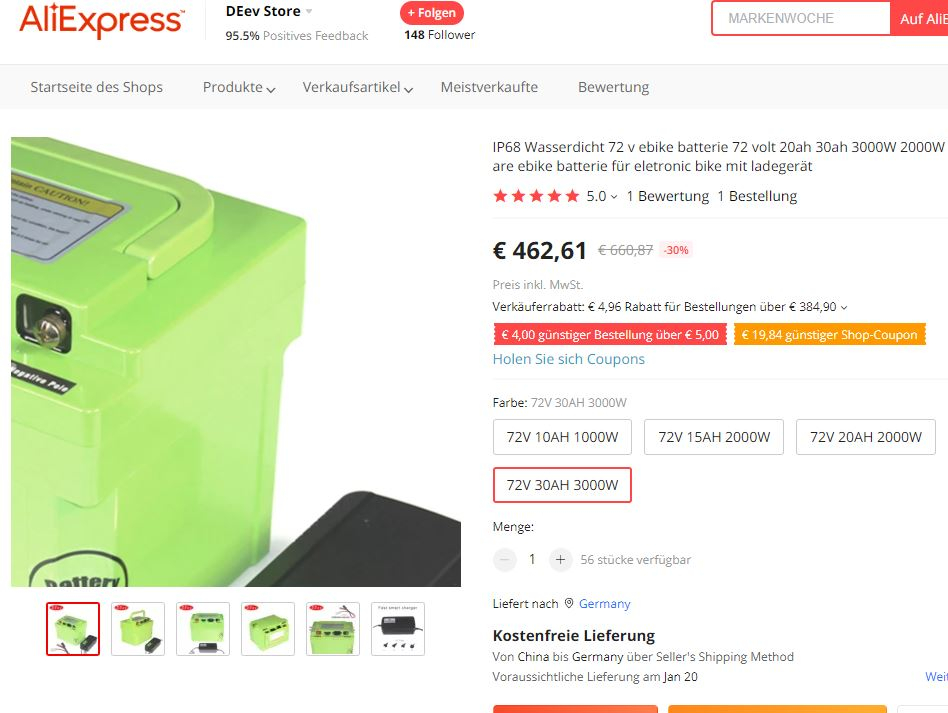Click the location pin icon near Germany

point(568,604)
